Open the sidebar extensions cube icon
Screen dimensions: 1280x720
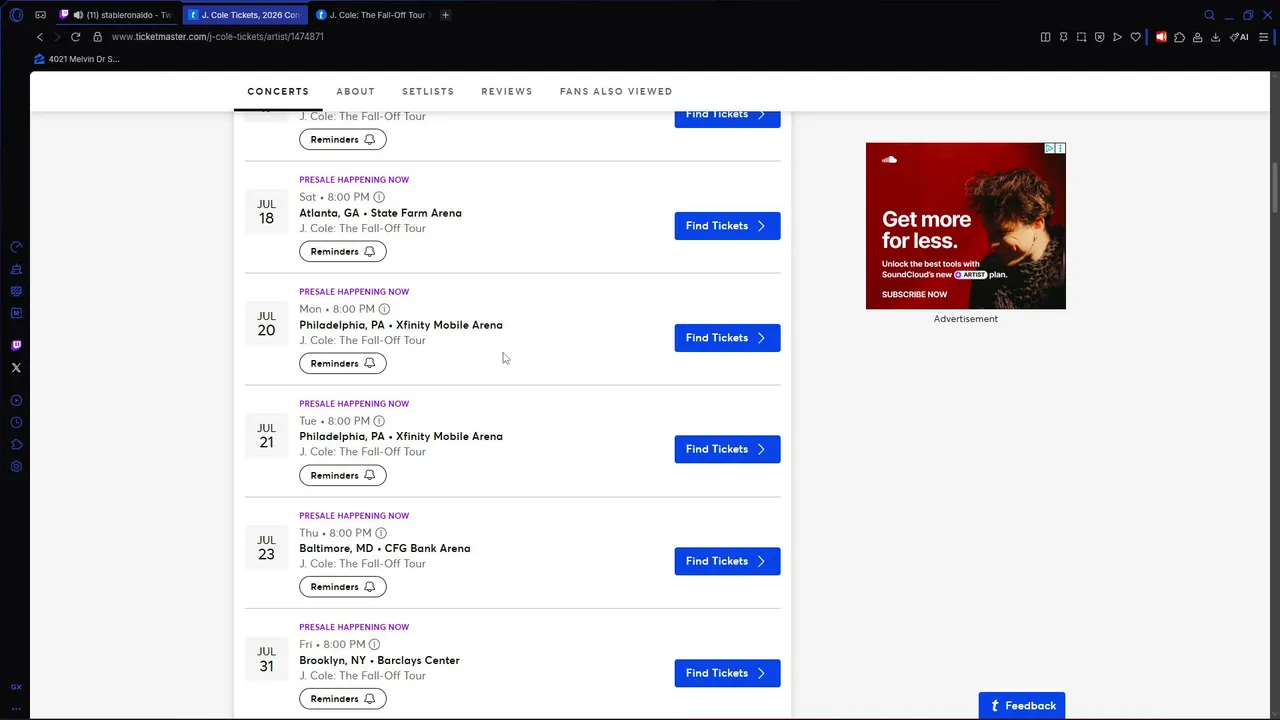pos(16,444)
